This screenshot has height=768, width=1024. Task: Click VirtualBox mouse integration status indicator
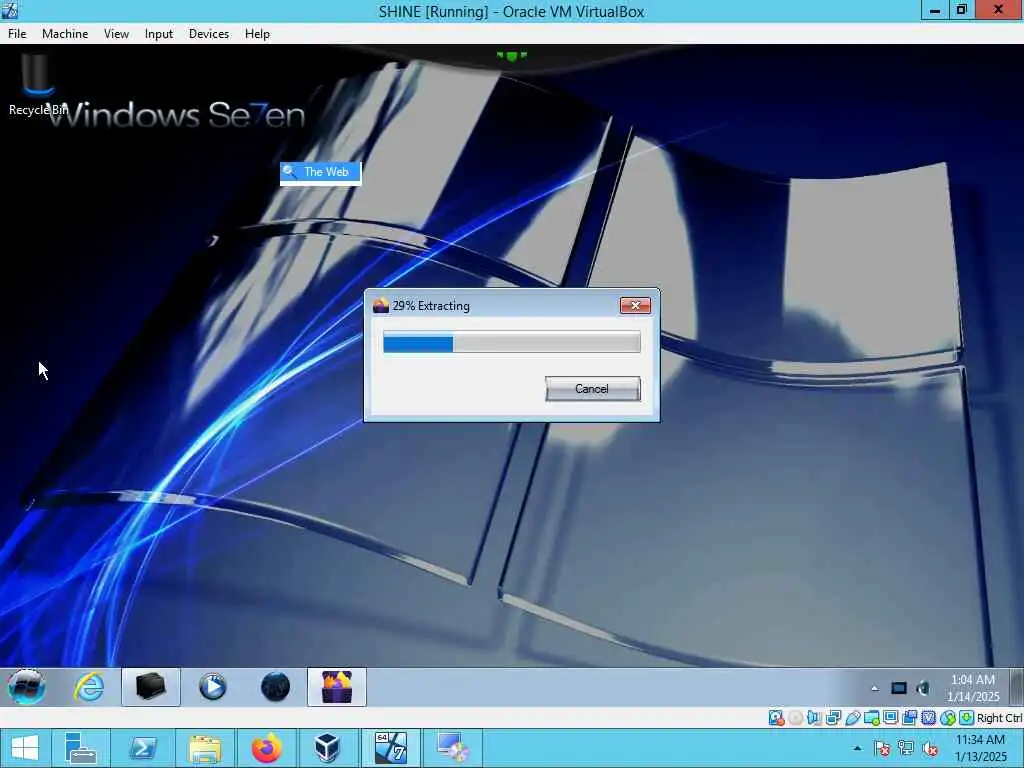pos(948,718)
